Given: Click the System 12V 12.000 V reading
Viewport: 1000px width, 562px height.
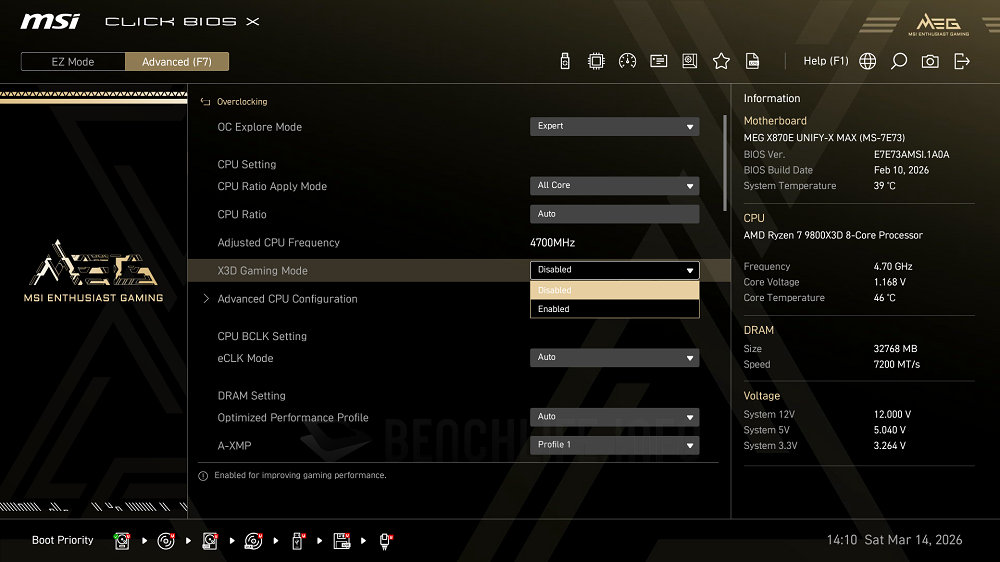Looking at the screenshot, I should 892,415.
